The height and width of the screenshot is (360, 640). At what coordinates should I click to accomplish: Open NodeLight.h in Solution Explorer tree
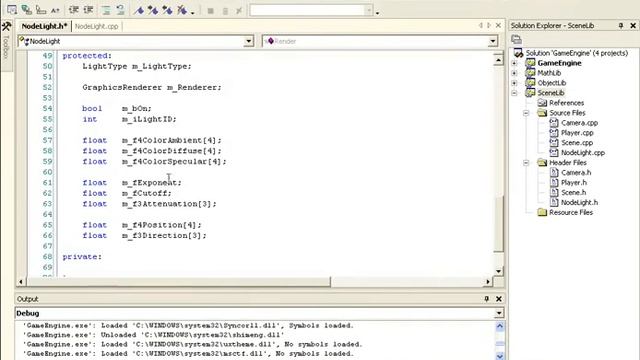pos(579,202)
